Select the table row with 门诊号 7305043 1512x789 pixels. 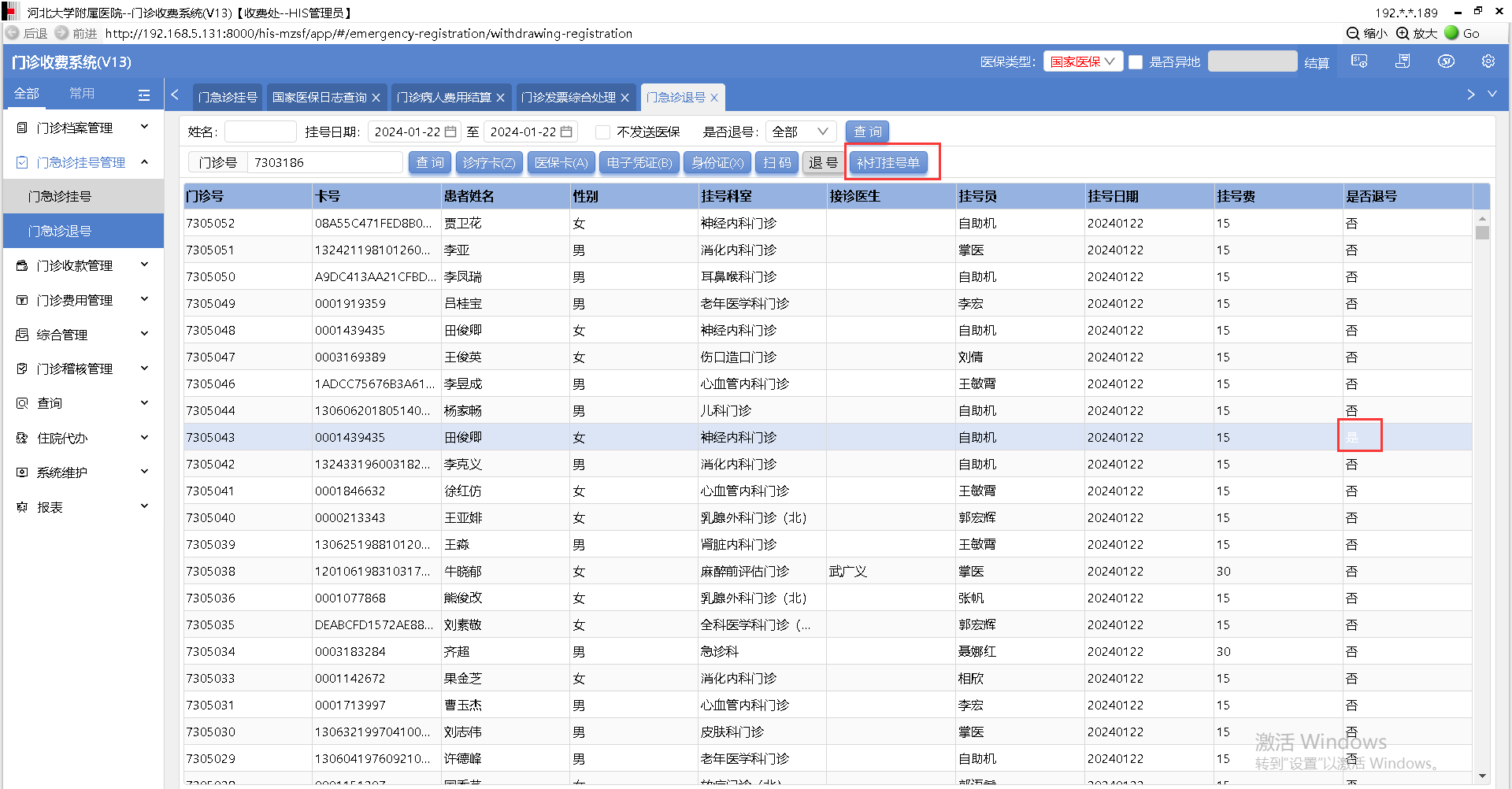click(x=828, y=437)
